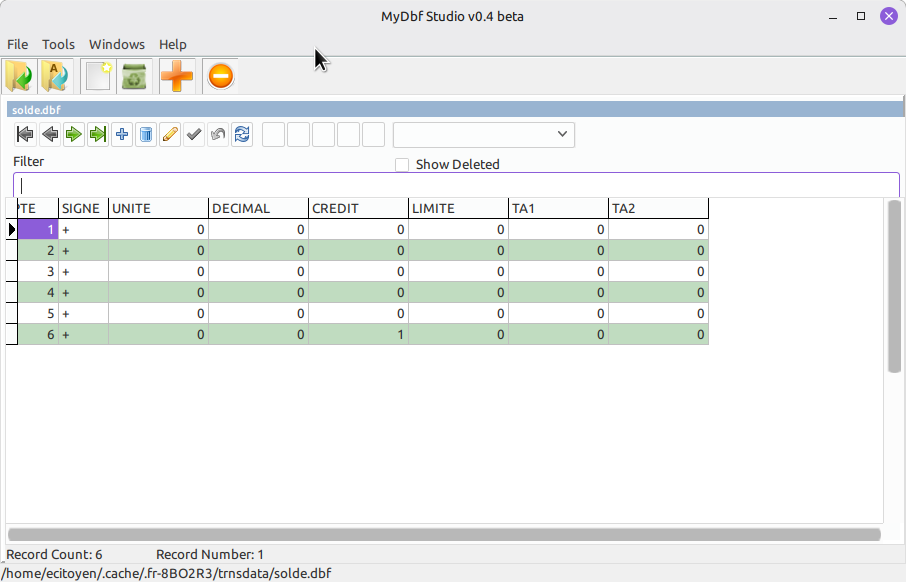906x582 pixels.
Task: Select the row number 2 cell
Action: point(38,250)
